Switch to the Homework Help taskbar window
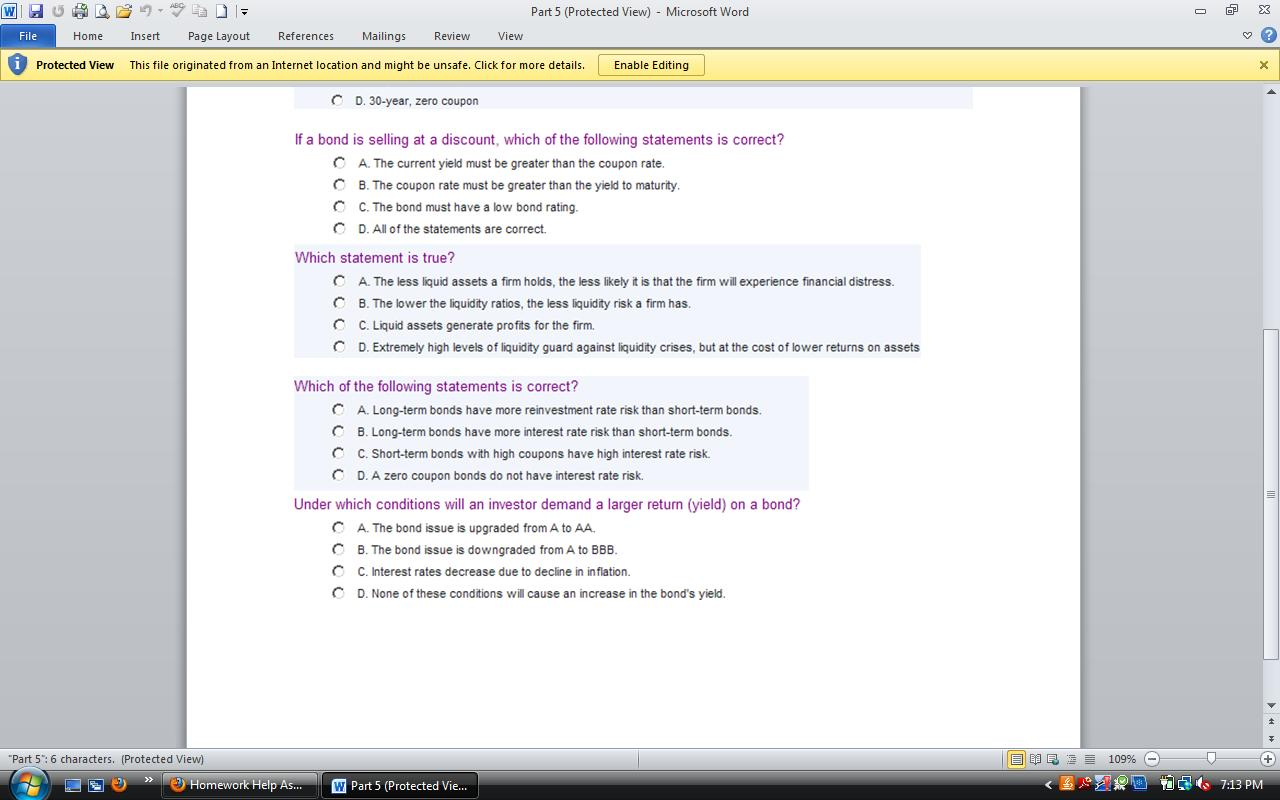The width and height of the screenshot is (1280, 800). point(238,785)
